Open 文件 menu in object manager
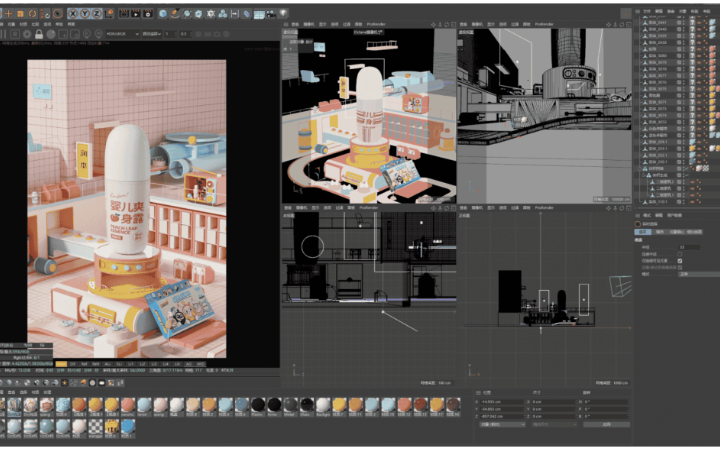This screenshot has width=720, height=450. coord(647,11)
